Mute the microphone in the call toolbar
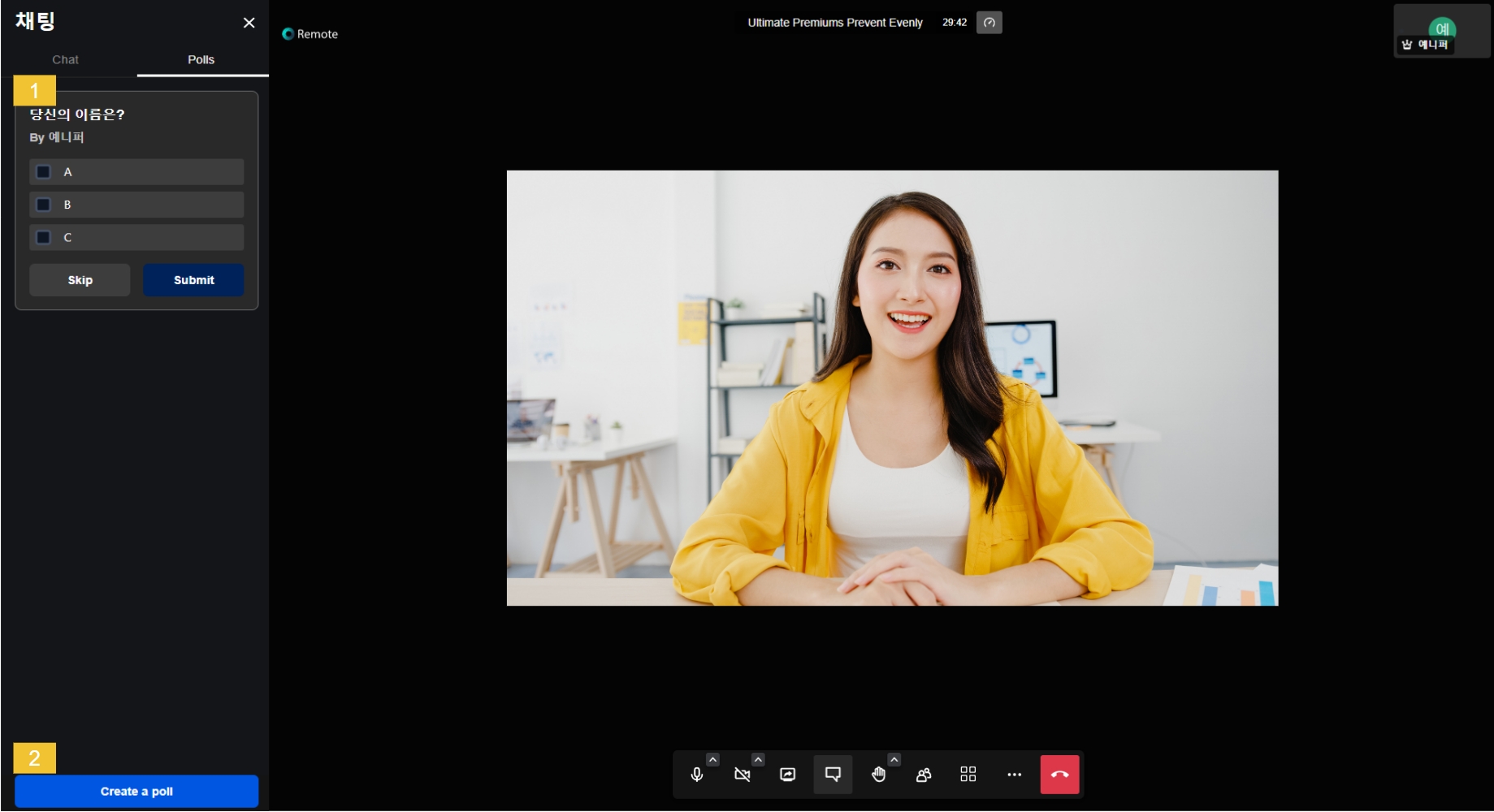This screenshot has height=812, width=1494. click(696, 775)
